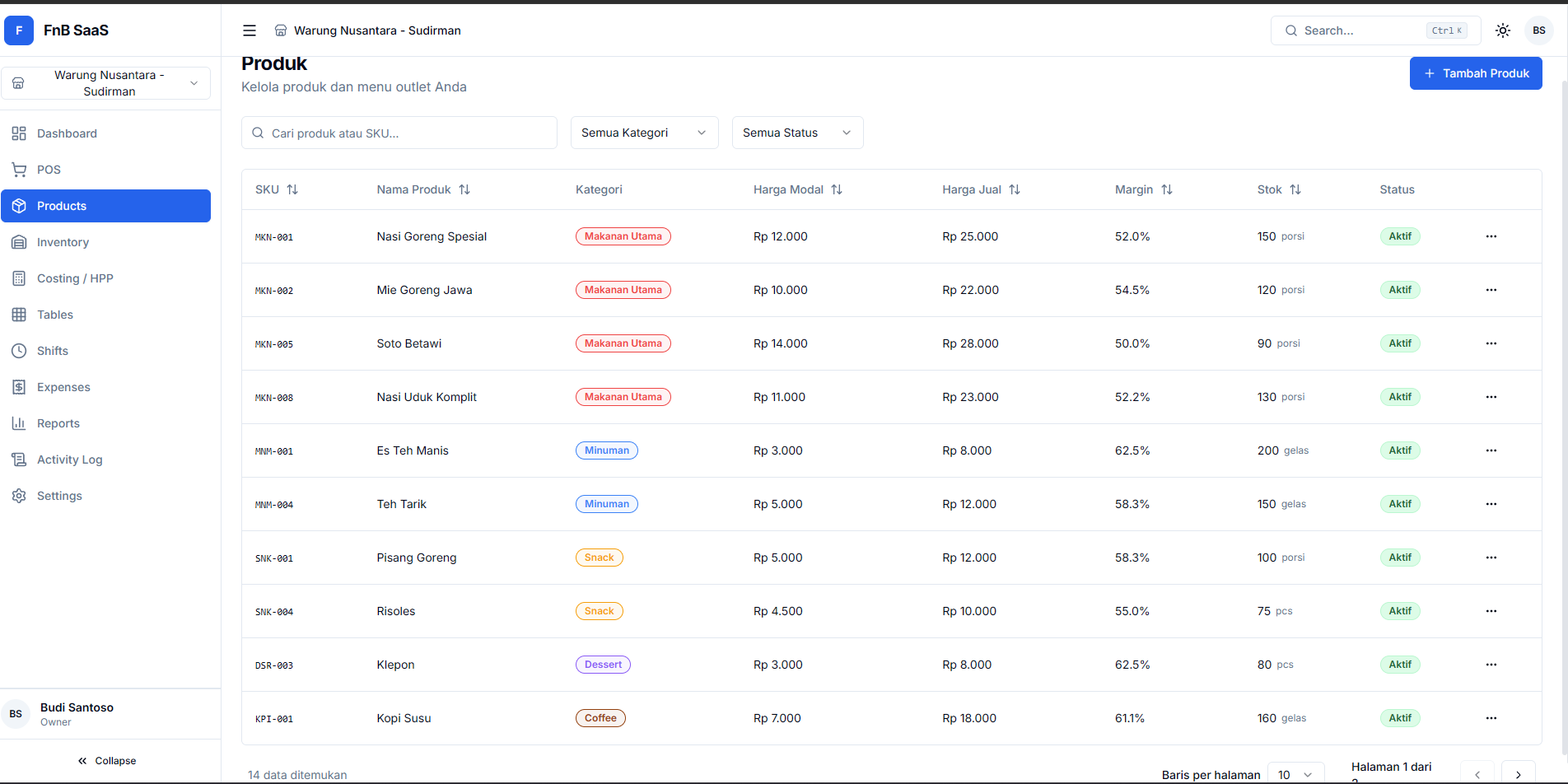
Task: Expand the Semua Kategori filter dropdown
Action: point(644,133)
